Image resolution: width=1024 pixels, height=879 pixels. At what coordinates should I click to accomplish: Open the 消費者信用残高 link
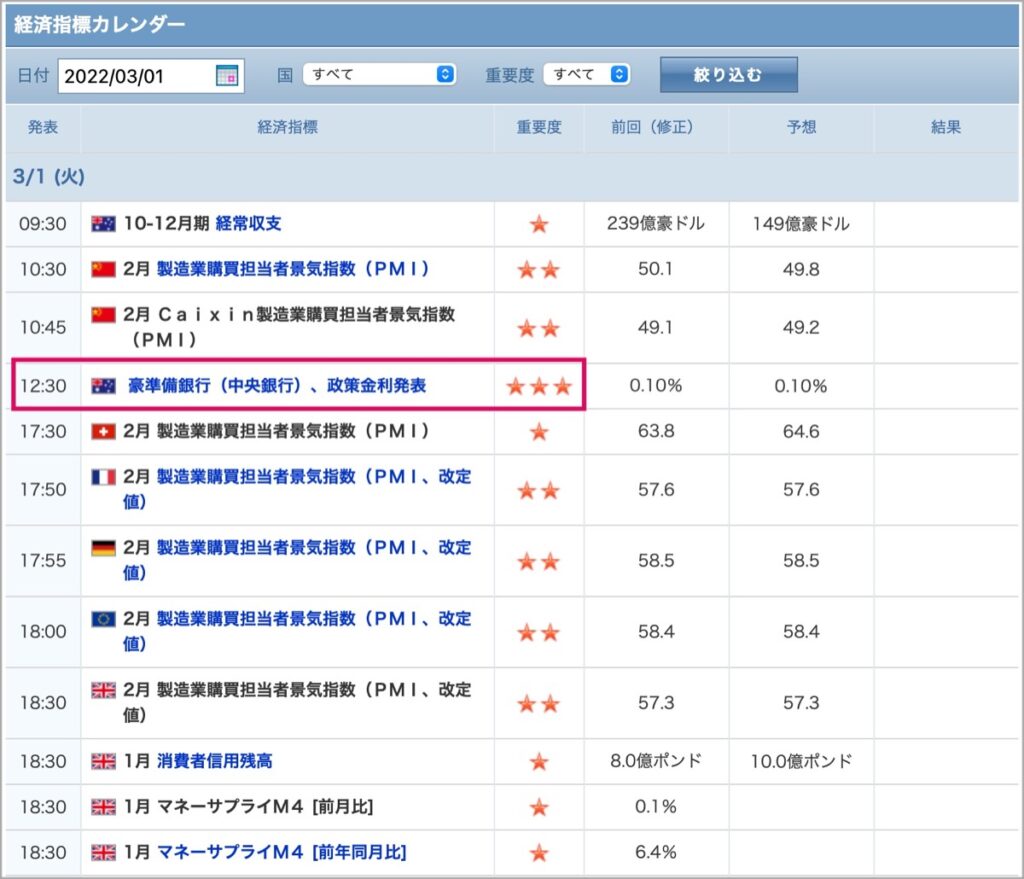(x=215, y=761)
